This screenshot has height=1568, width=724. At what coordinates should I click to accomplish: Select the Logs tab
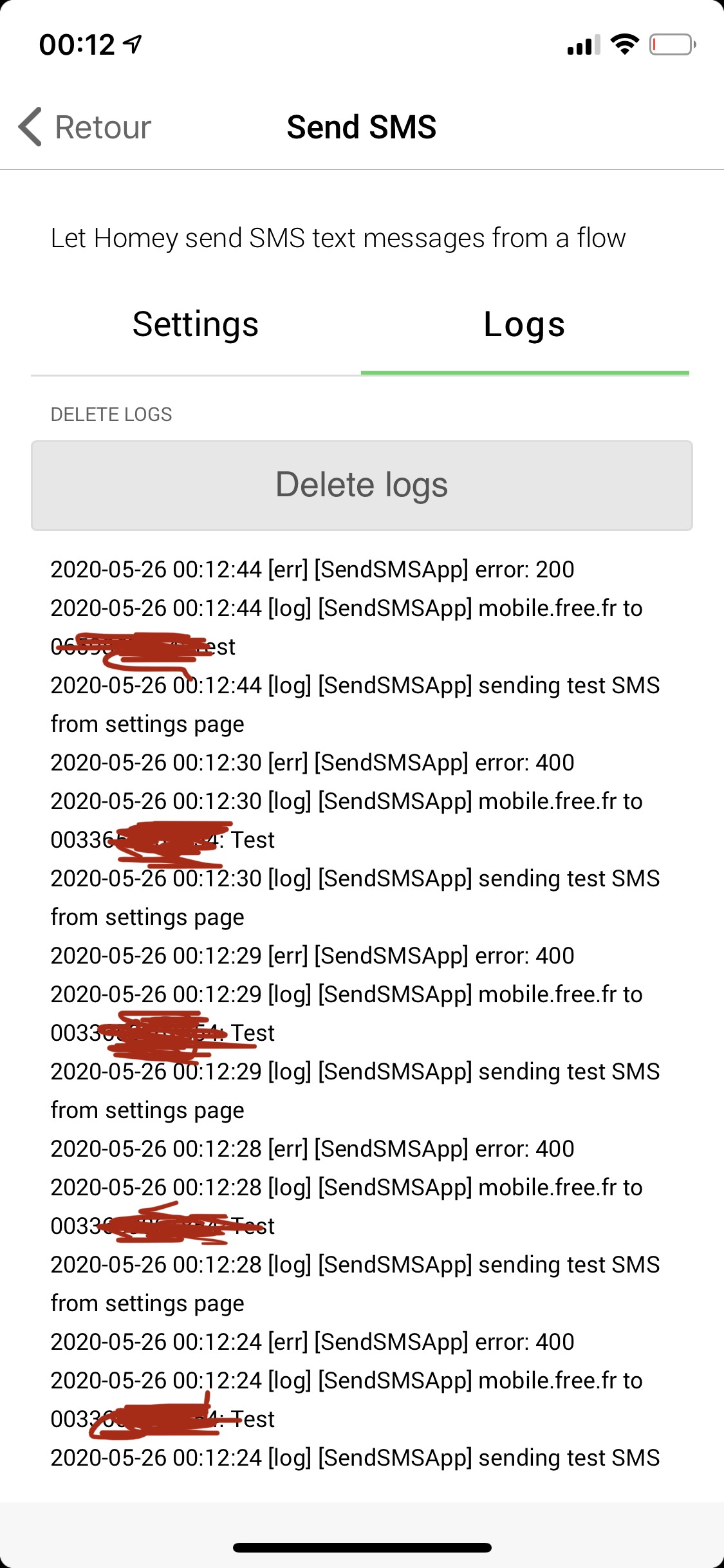point(524,324)
